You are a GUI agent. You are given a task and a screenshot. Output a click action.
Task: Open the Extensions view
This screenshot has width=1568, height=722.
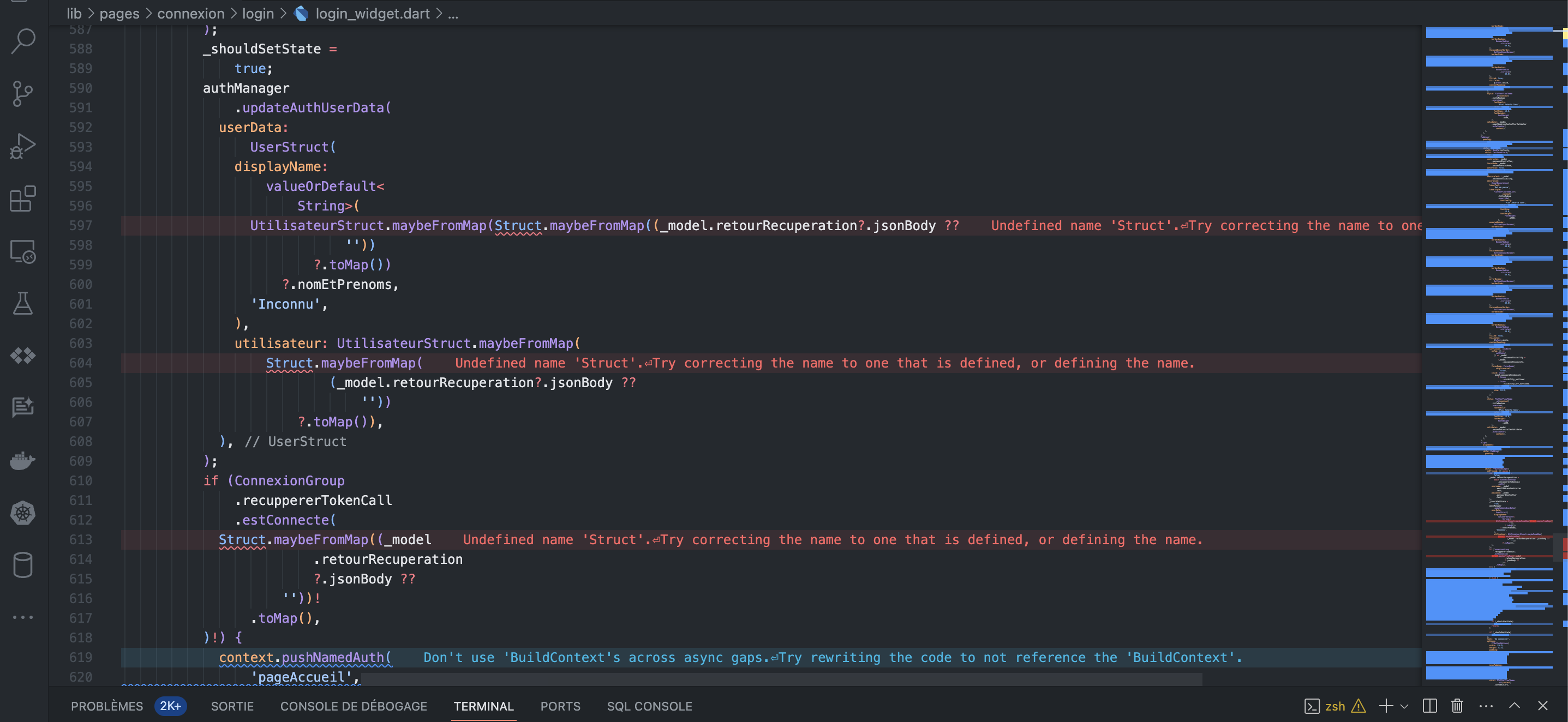[23, 198]
